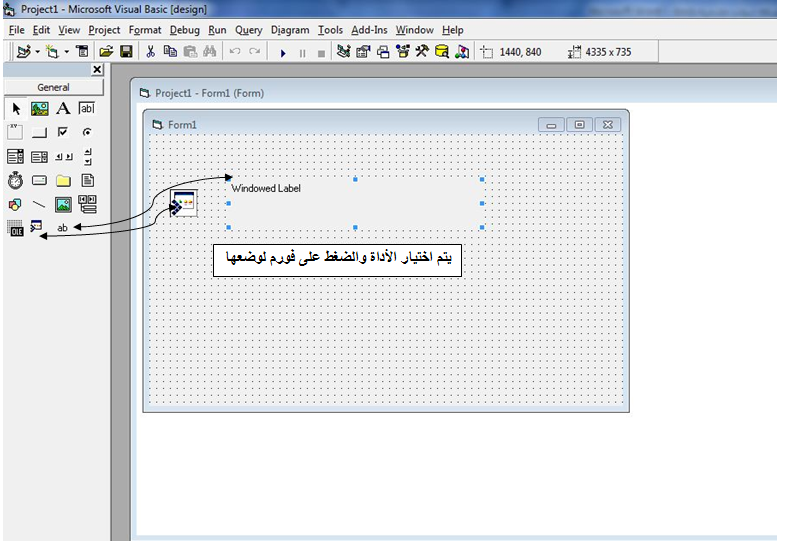Open the Menu Editor
Viewport: 785px width, 541px height.
(x=82, y=52)
